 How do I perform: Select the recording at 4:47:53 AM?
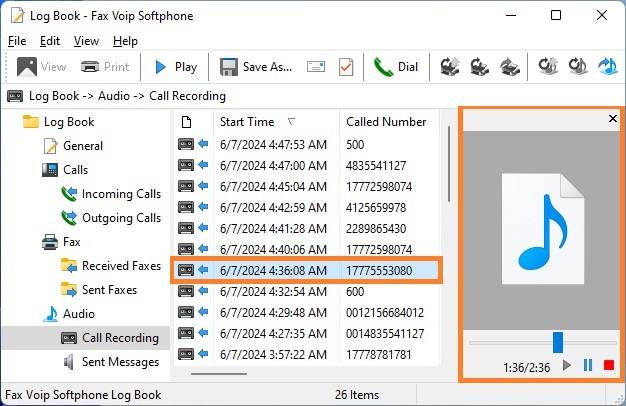(306, 145)
